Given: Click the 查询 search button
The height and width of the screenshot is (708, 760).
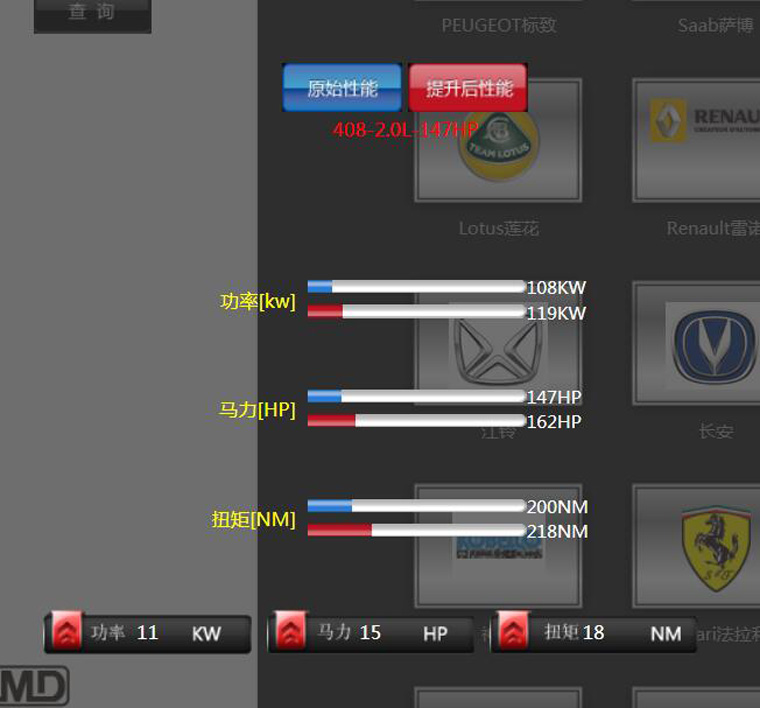Looking at the screenshot, I should click(93, 14).
